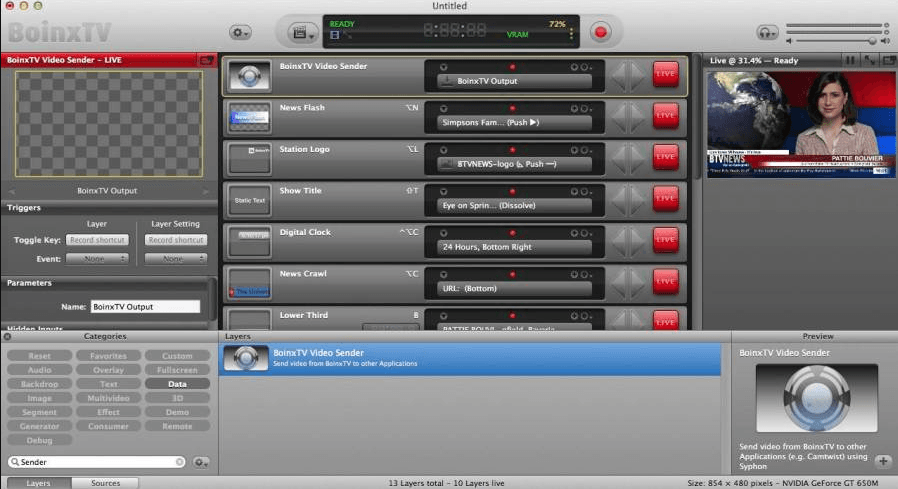Select the Overlay category
898x489 pixels.
pyautogui.click(x=108, y=370)
